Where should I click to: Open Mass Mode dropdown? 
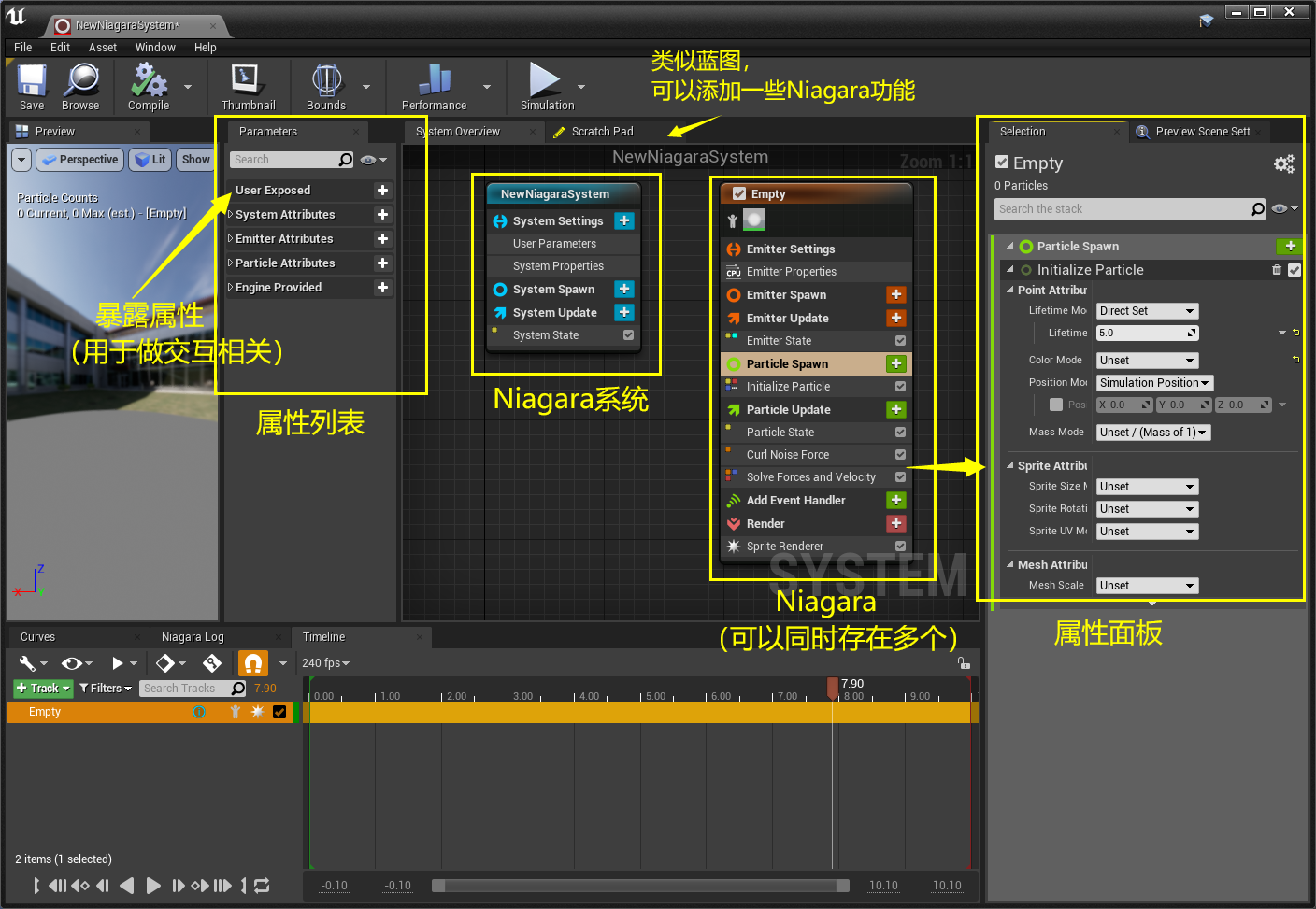pyautogui.click(x=1153, y=433)
